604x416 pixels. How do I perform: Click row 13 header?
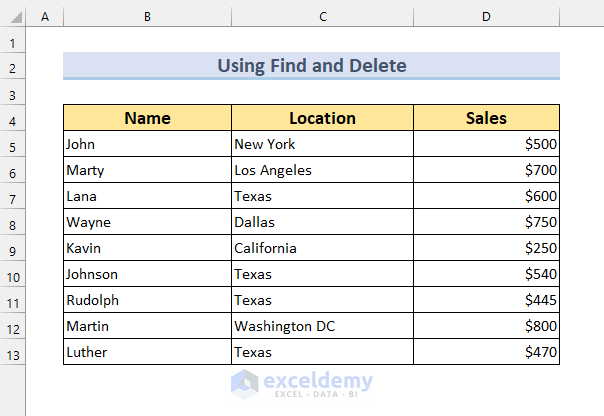(x=13, y=353)
